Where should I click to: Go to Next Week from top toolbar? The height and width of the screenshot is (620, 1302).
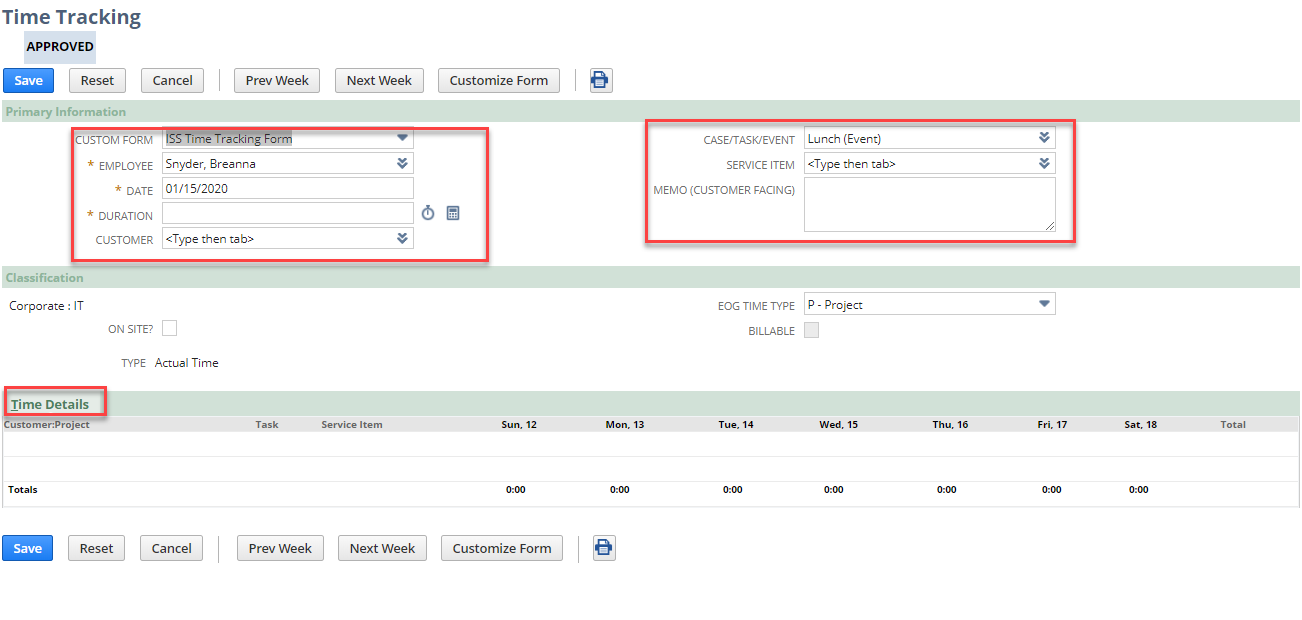click(x=379, y=81)
